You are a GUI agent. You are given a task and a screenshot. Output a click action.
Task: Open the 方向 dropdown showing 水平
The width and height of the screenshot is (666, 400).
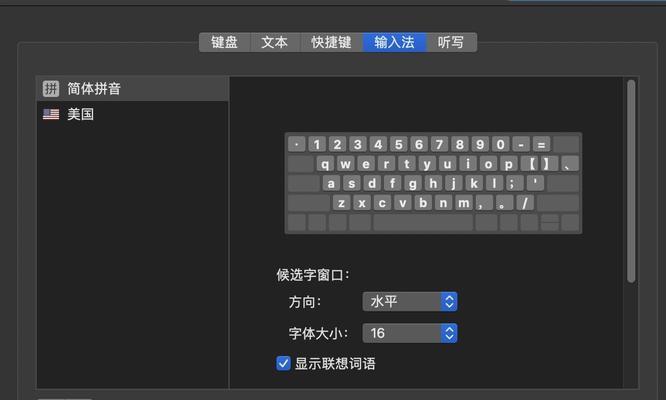click(410, 301)
